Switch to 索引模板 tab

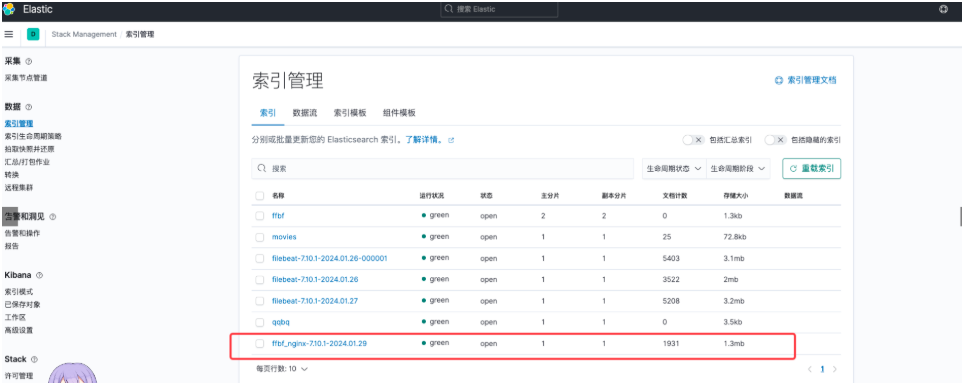point(350,113)
